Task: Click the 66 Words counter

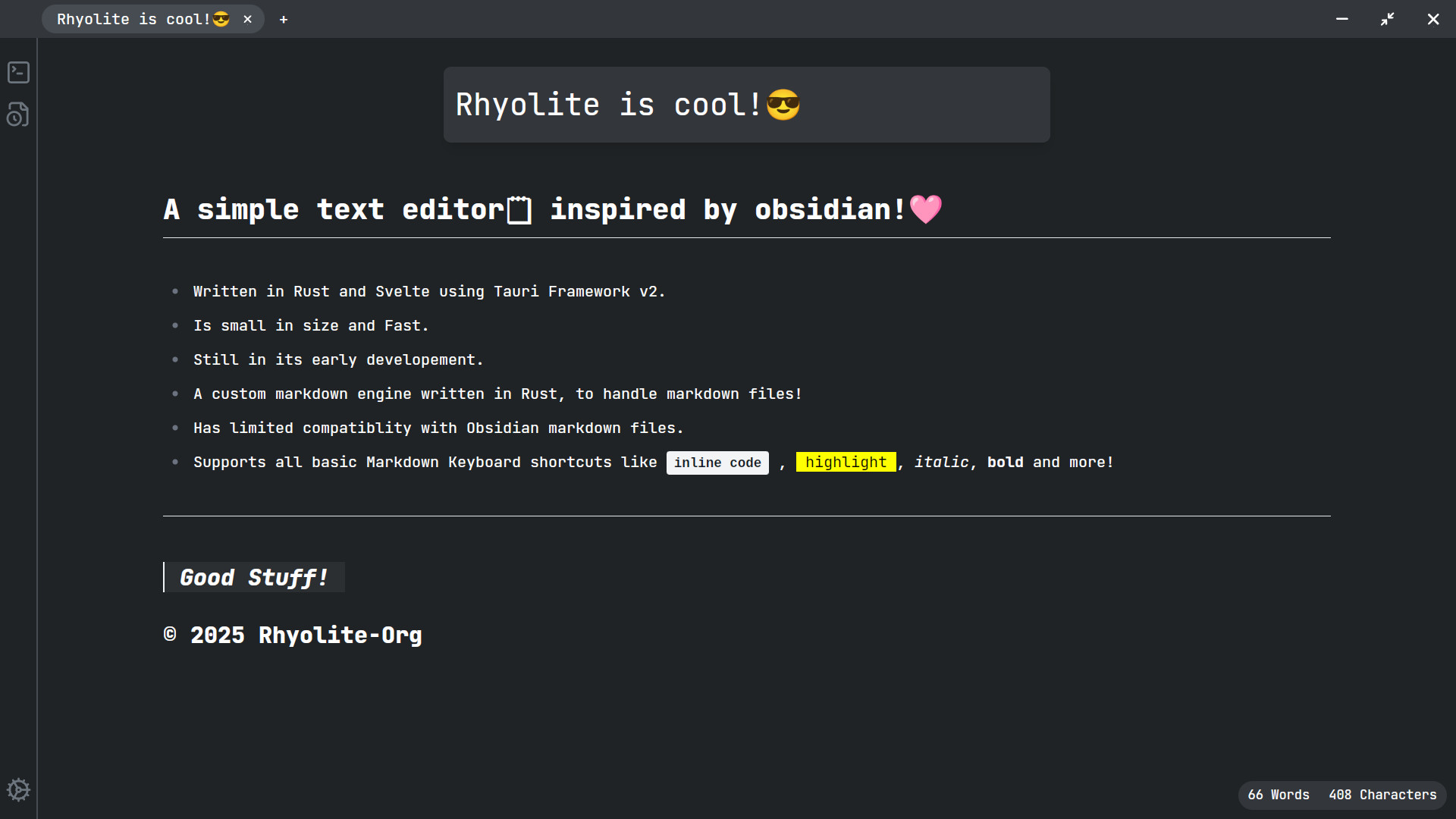Action: tap(1279, 795)
